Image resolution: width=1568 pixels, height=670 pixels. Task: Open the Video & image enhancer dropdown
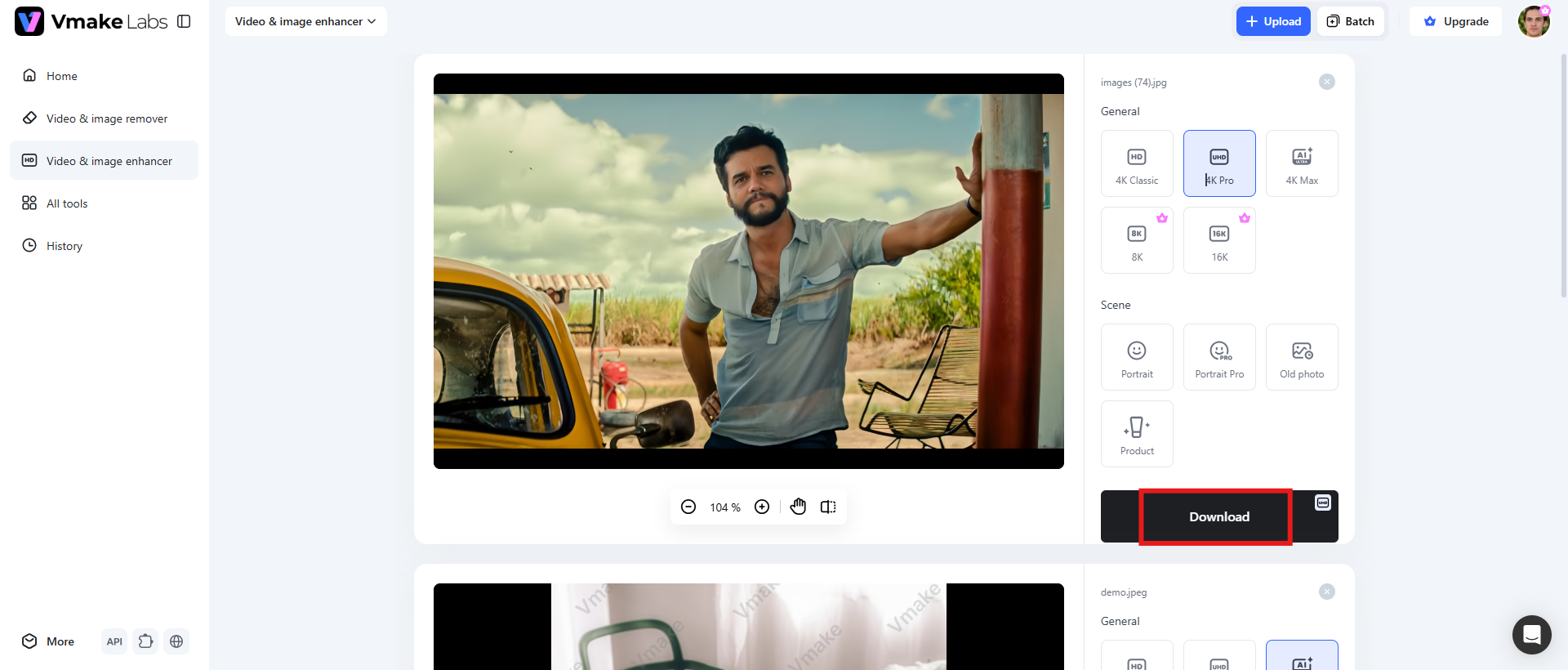click(x=306, y=21)
